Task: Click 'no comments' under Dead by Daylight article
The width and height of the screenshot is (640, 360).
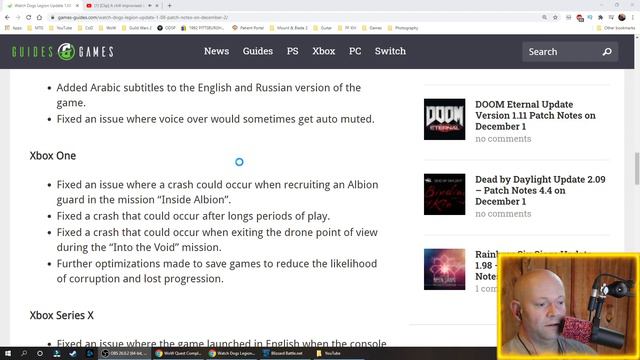Action: click(503, 214)
